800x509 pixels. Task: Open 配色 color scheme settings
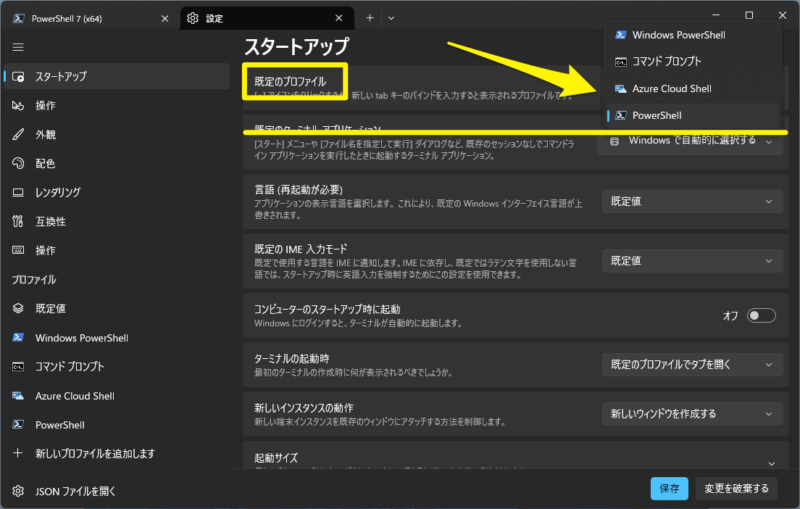pyautogui.click(x=116, y=163)
